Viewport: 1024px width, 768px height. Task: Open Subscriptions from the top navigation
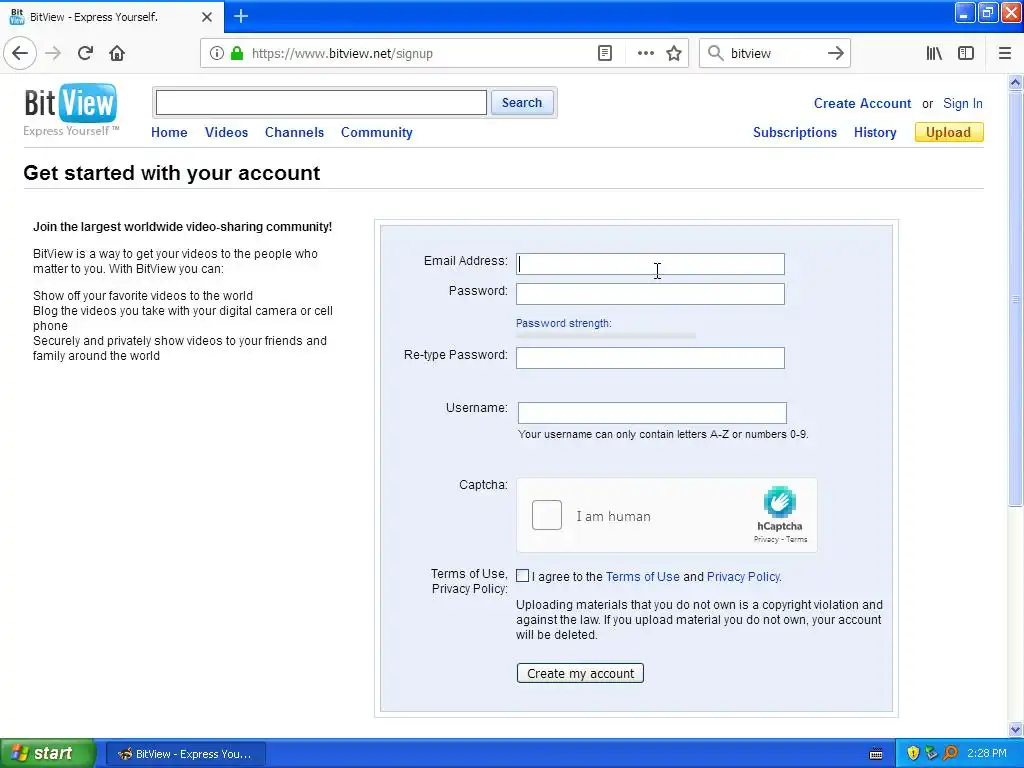click(x=795, y=132)
